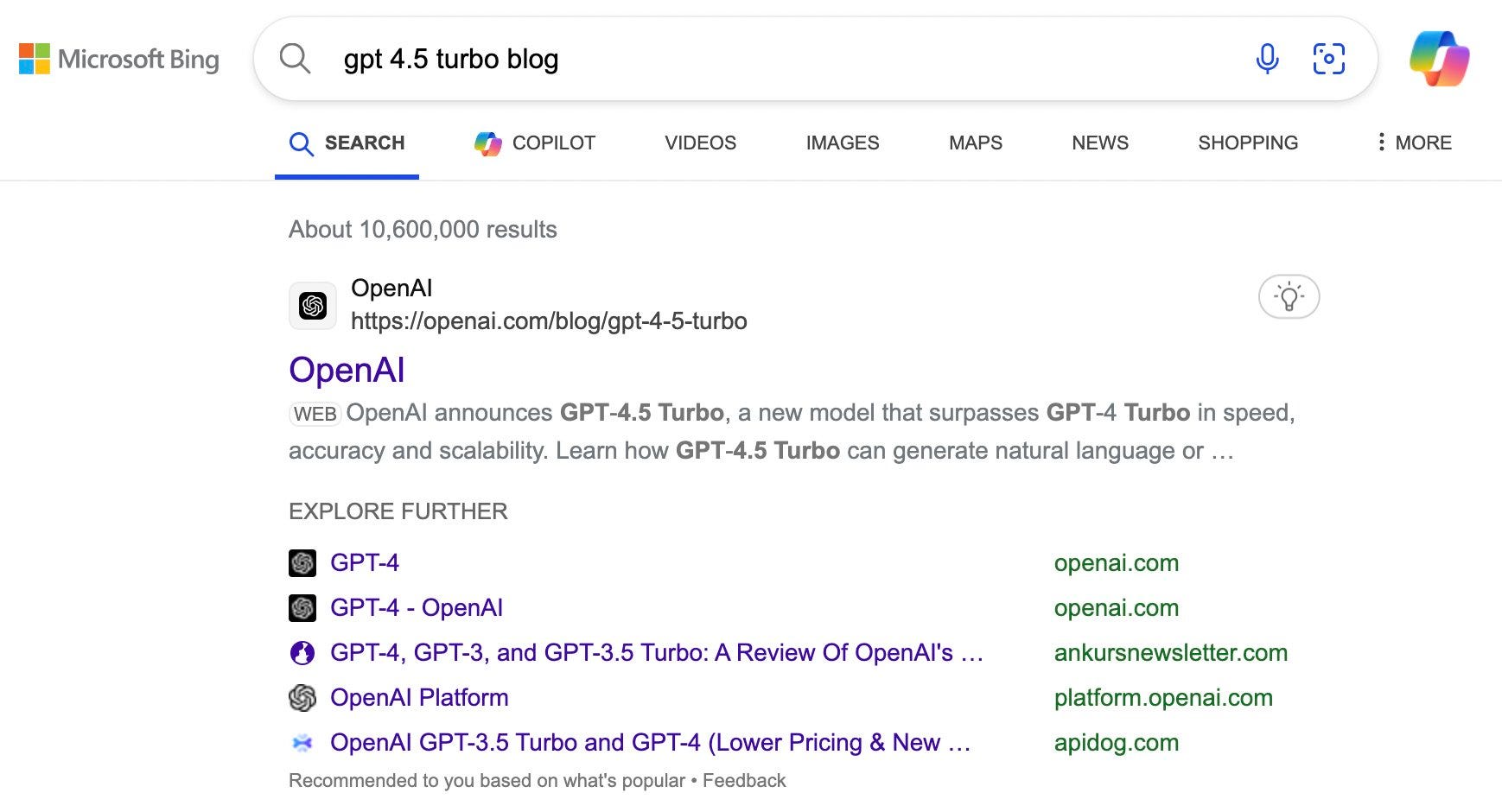Open Copilot via colorful top-right icon

[x=1439, y=59]
